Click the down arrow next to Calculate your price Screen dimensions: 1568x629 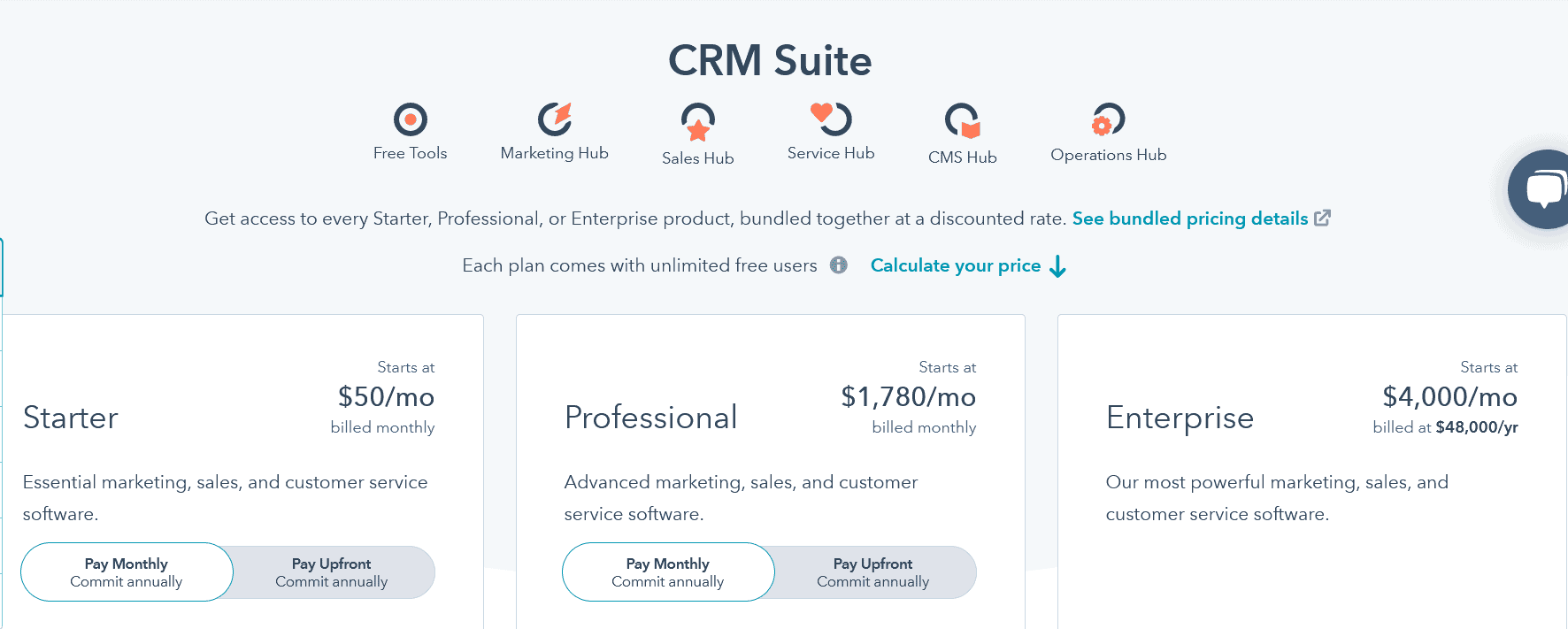pos(1057,266)
